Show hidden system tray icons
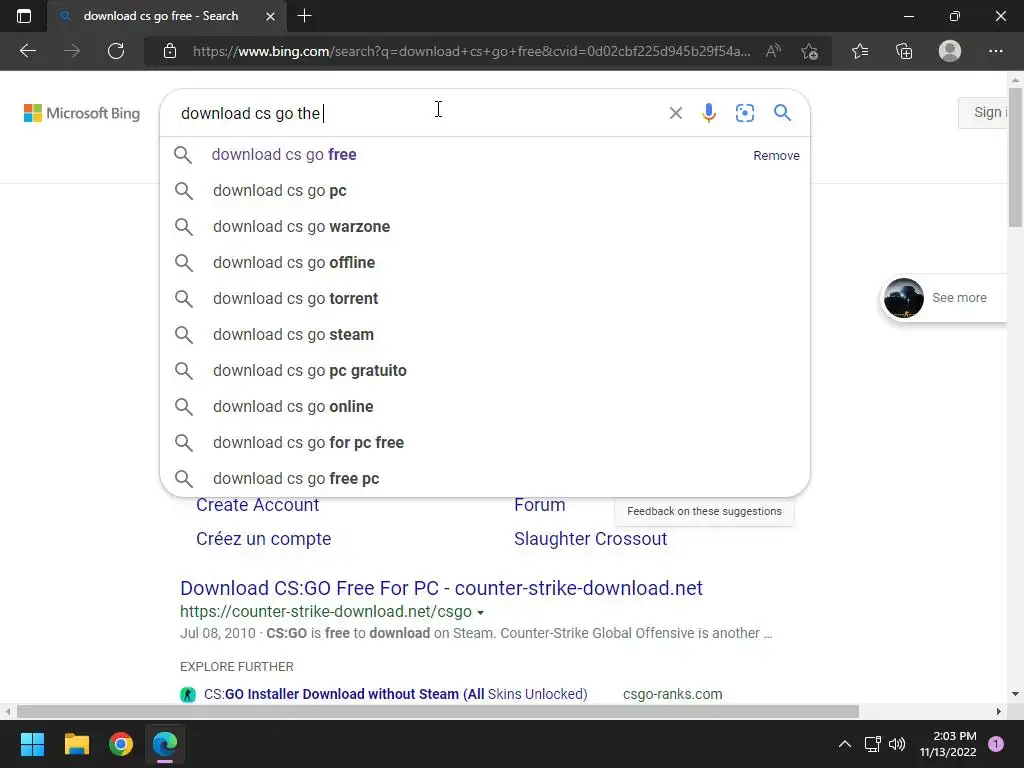Image resolution: width=1024 pixels, height=768 pixels. point(844,744)
